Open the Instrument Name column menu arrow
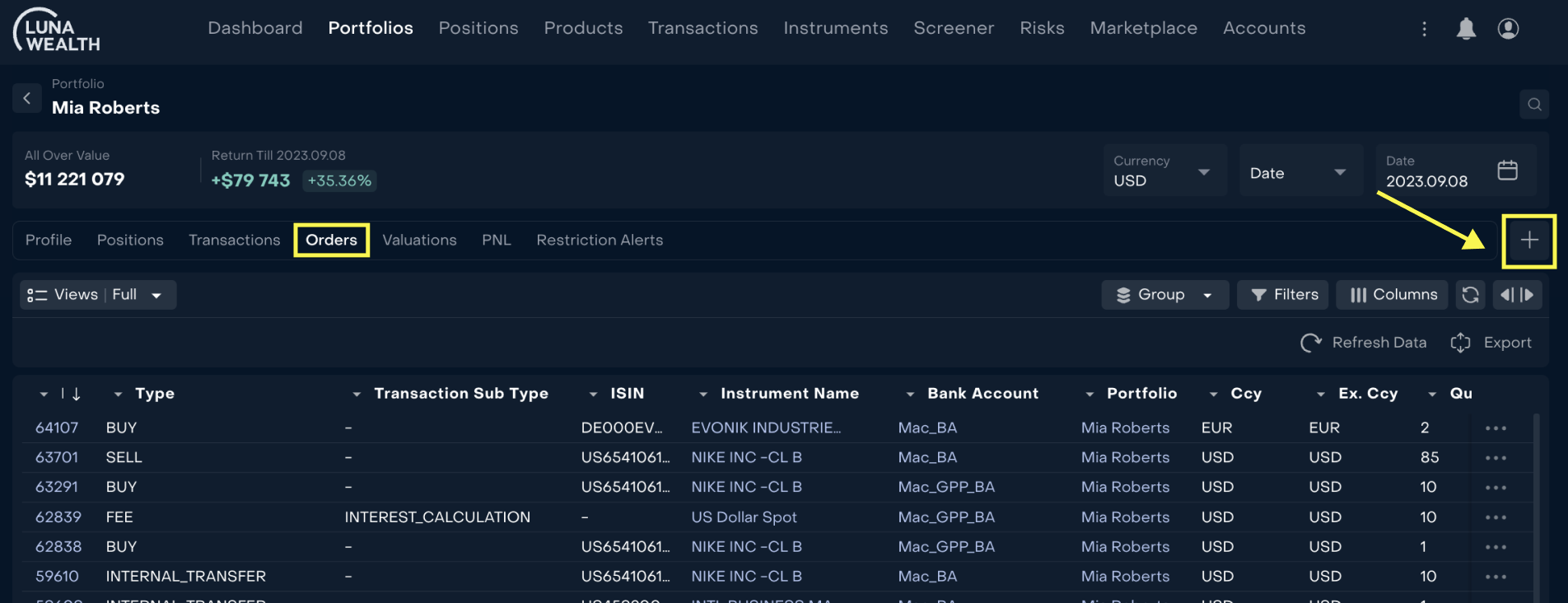1568x603 pixels. pyautogui.click(x=703, y=395)
